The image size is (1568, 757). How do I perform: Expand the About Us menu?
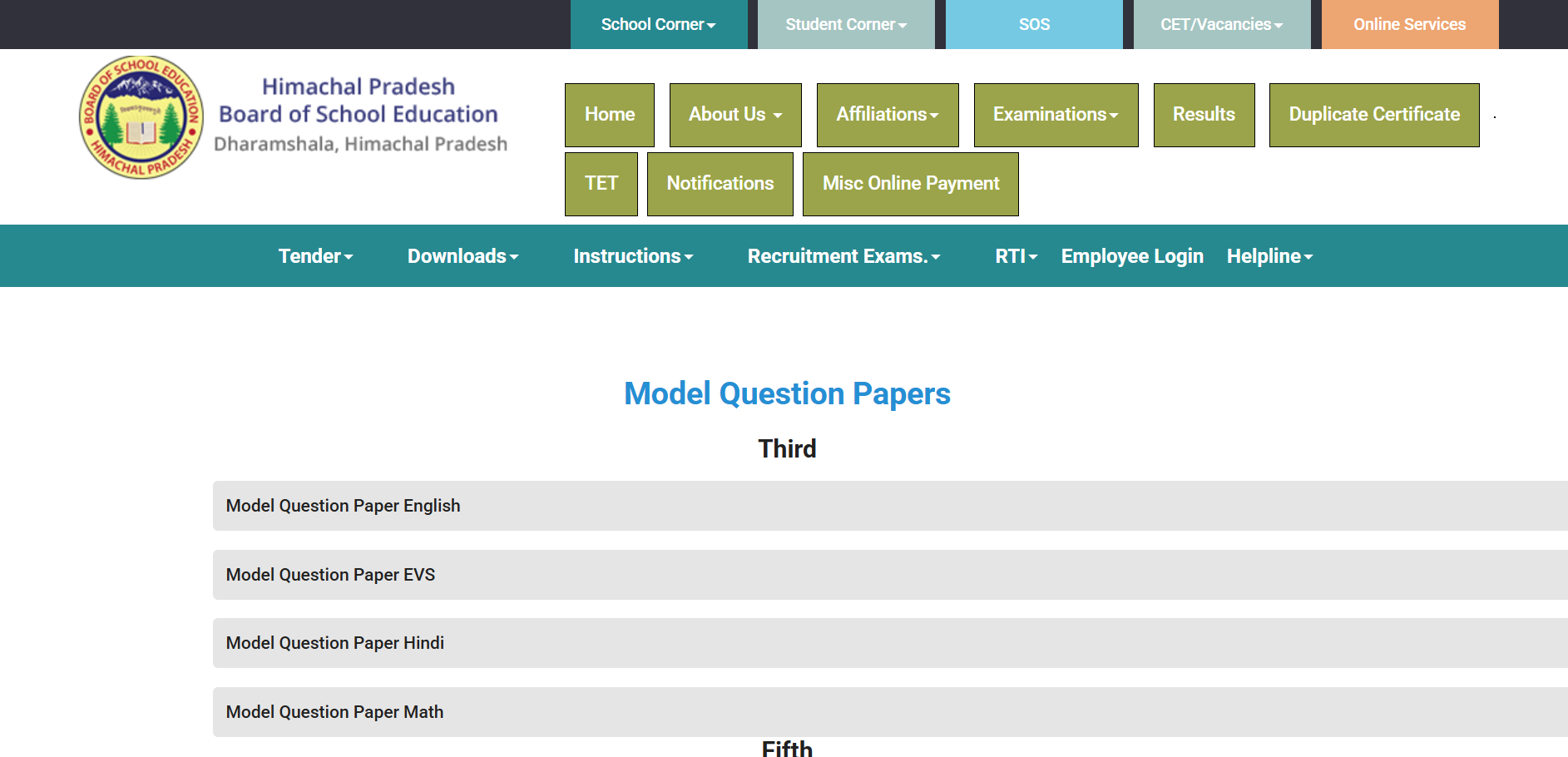[x=735, y=115]
